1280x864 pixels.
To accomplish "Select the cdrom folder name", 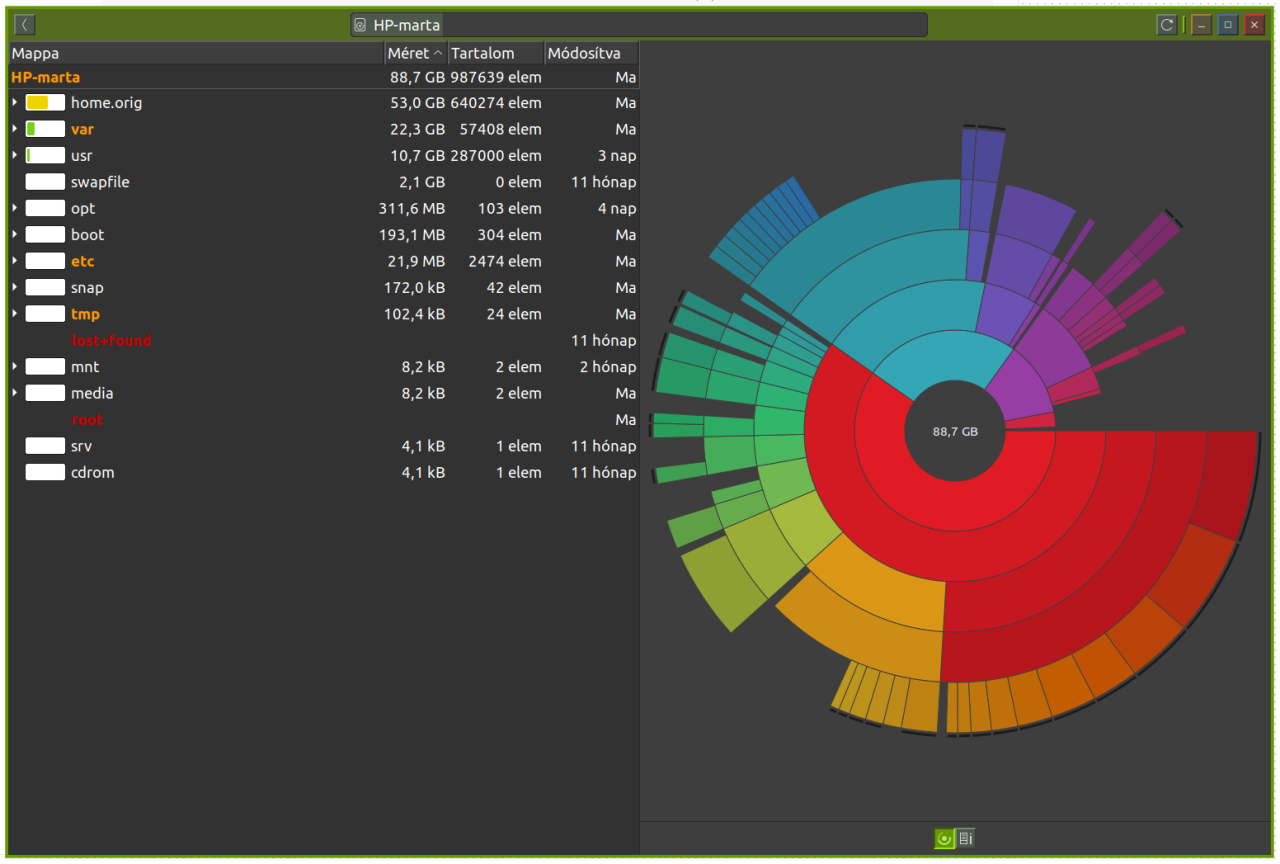I will point(92,472).
